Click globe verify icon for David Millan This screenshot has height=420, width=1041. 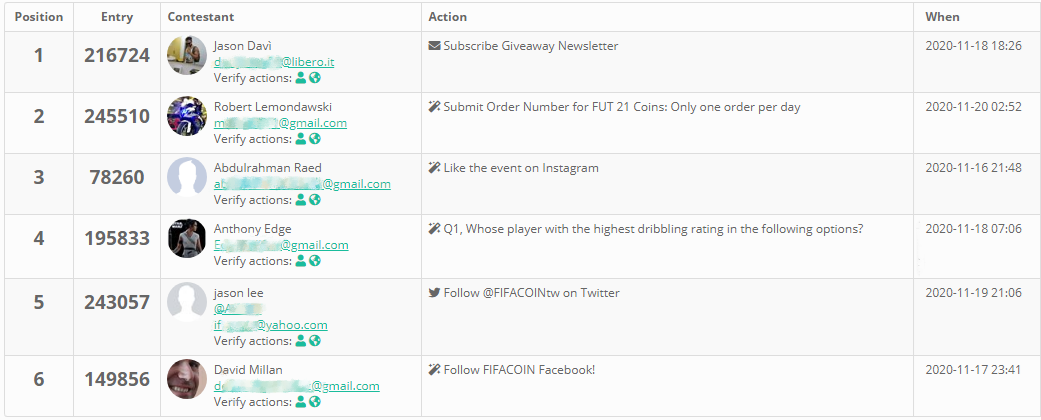tap(315, 402)
